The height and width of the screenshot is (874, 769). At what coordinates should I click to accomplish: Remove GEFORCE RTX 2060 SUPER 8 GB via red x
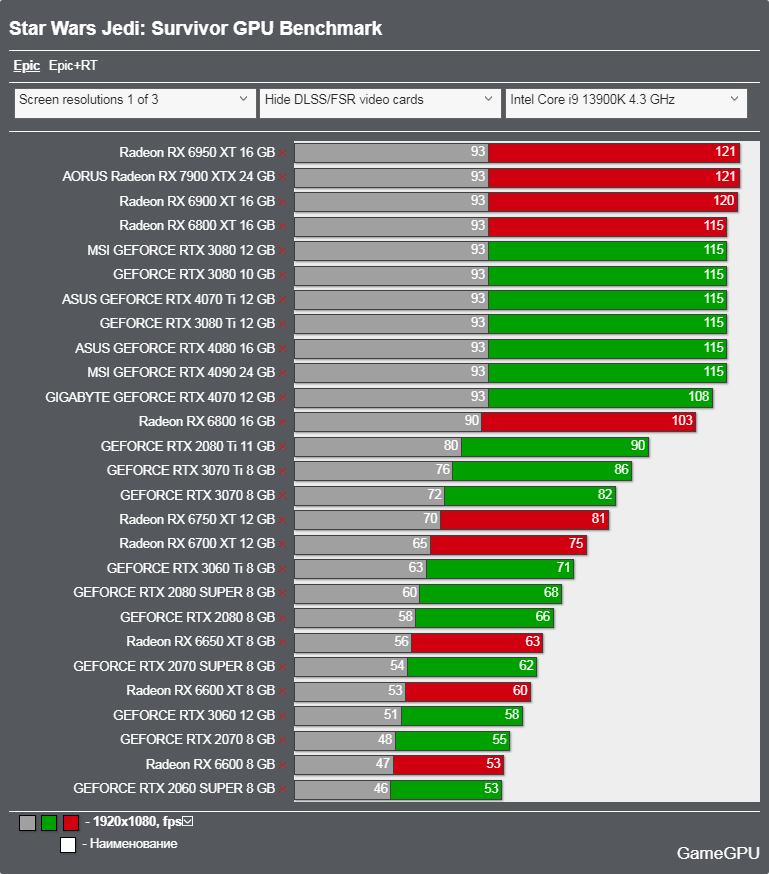coord(283,790)
